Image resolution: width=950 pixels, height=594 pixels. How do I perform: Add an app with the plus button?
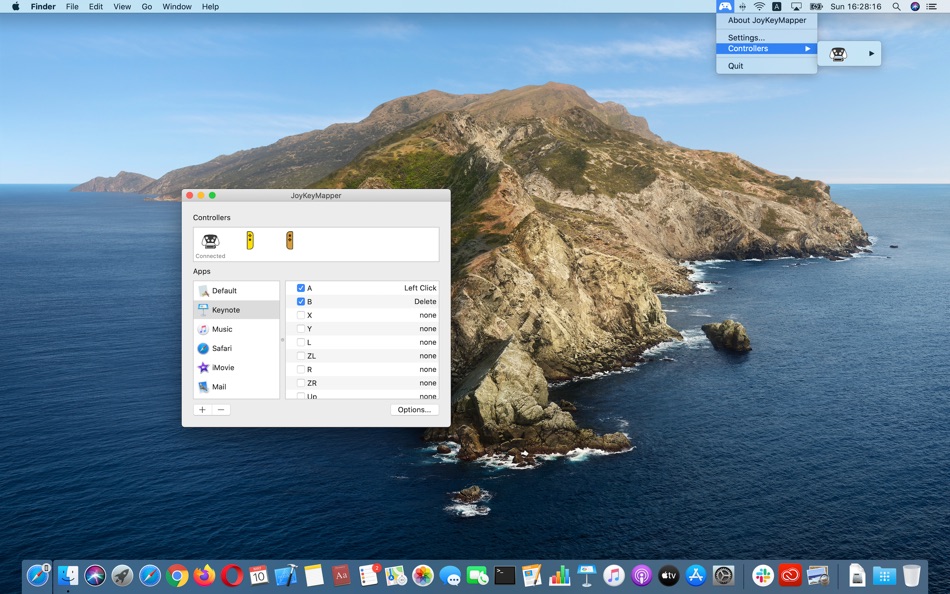tap(203, 410)
